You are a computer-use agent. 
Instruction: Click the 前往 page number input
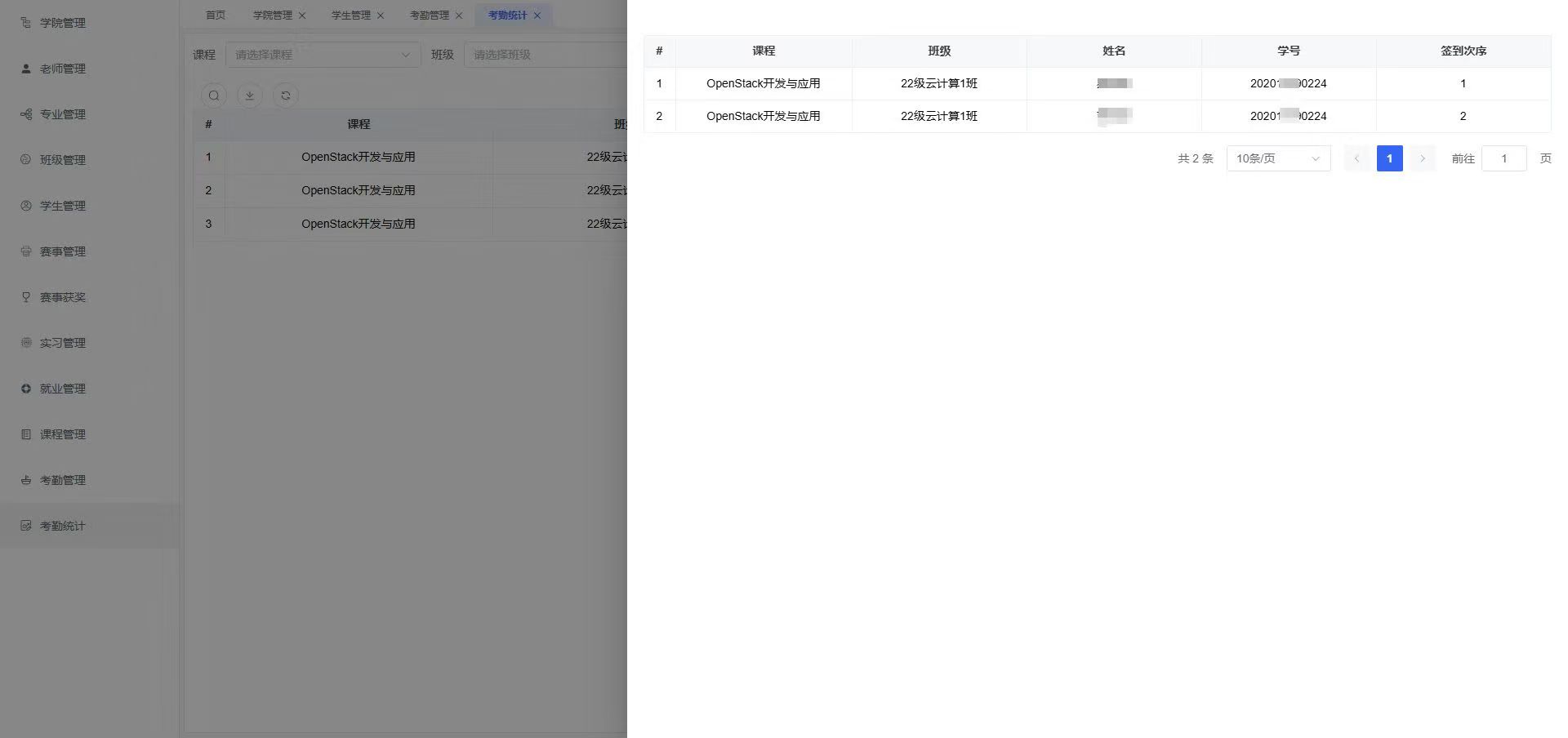(1503, 158)
